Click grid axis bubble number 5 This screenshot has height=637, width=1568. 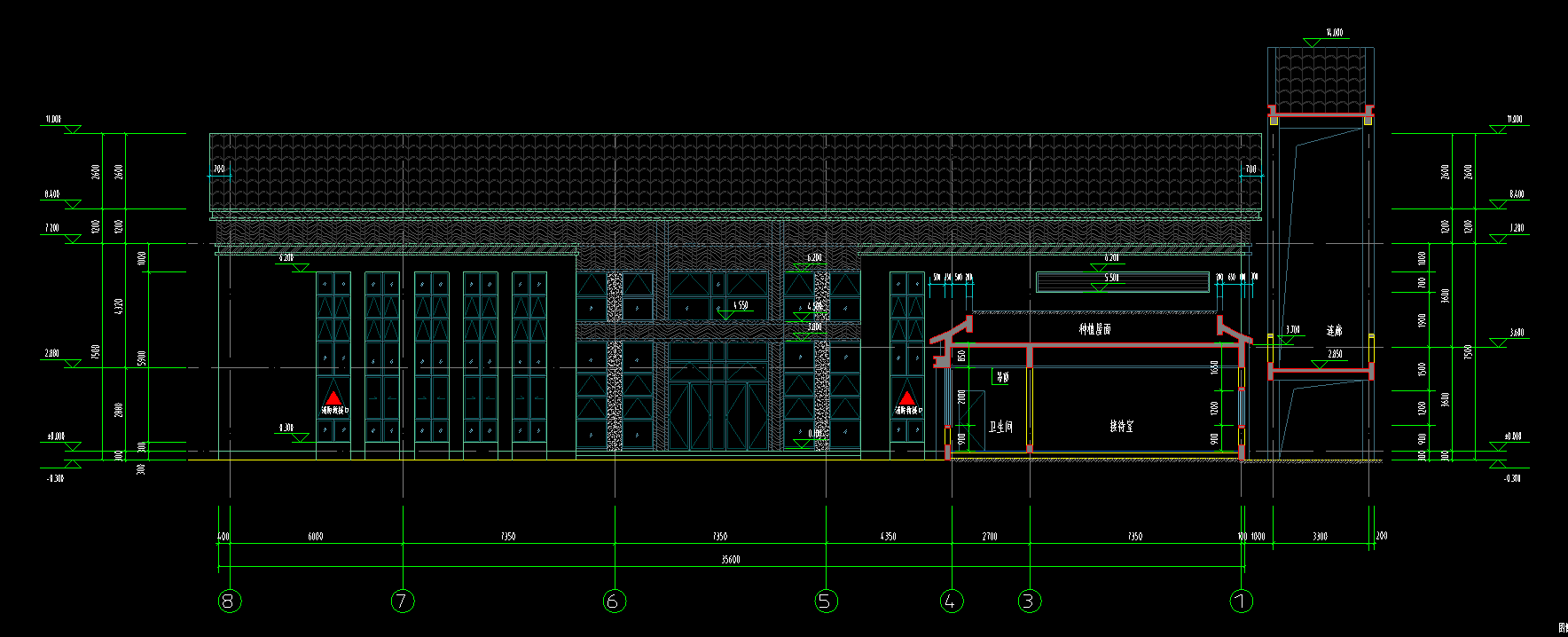tap(826, 602)
